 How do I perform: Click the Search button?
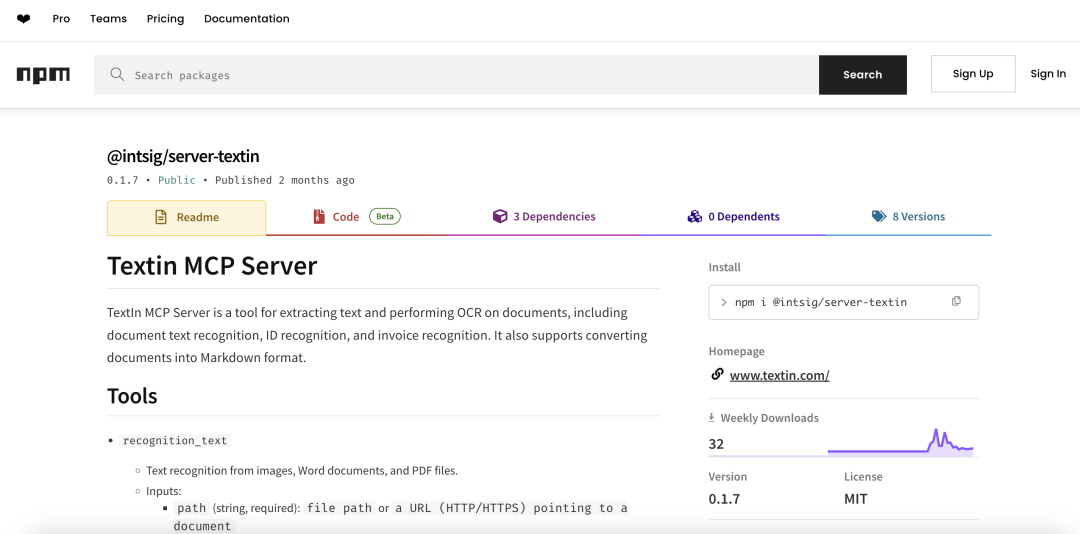[x=862, y=74]
